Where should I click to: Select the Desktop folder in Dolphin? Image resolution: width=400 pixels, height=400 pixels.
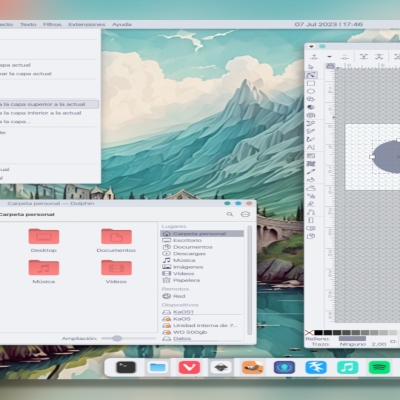(x=44, y=240)
